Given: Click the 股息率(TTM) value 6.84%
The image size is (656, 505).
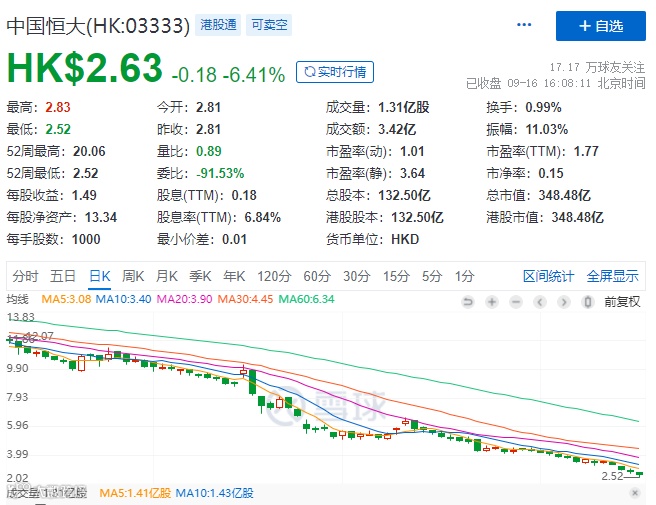Looking at the screenshot, I should pyautogui.click(x=262, y=217).
